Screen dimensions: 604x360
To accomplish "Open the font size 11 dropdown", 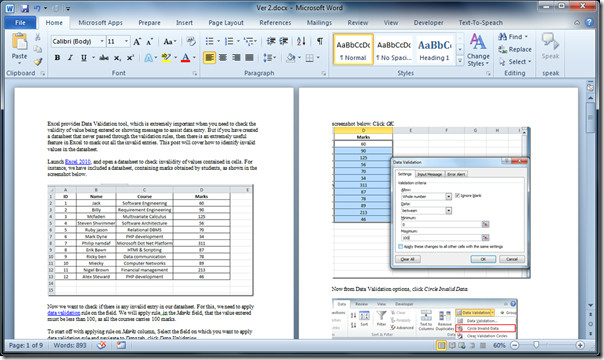I will tap(126, 41).
